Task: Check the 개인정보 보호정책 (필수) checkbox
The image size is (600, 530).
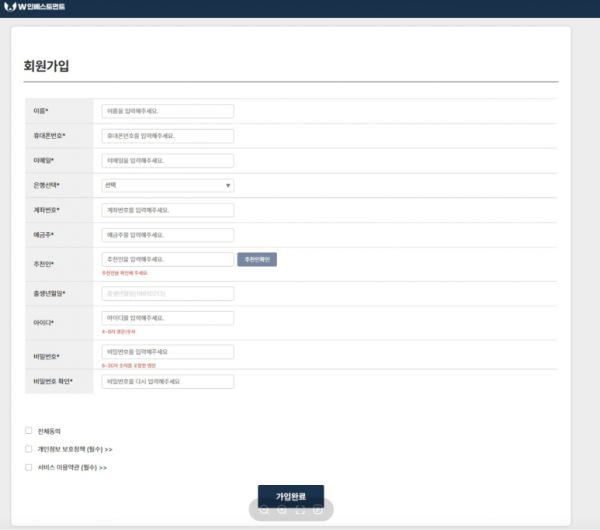Action: point(28,449)
